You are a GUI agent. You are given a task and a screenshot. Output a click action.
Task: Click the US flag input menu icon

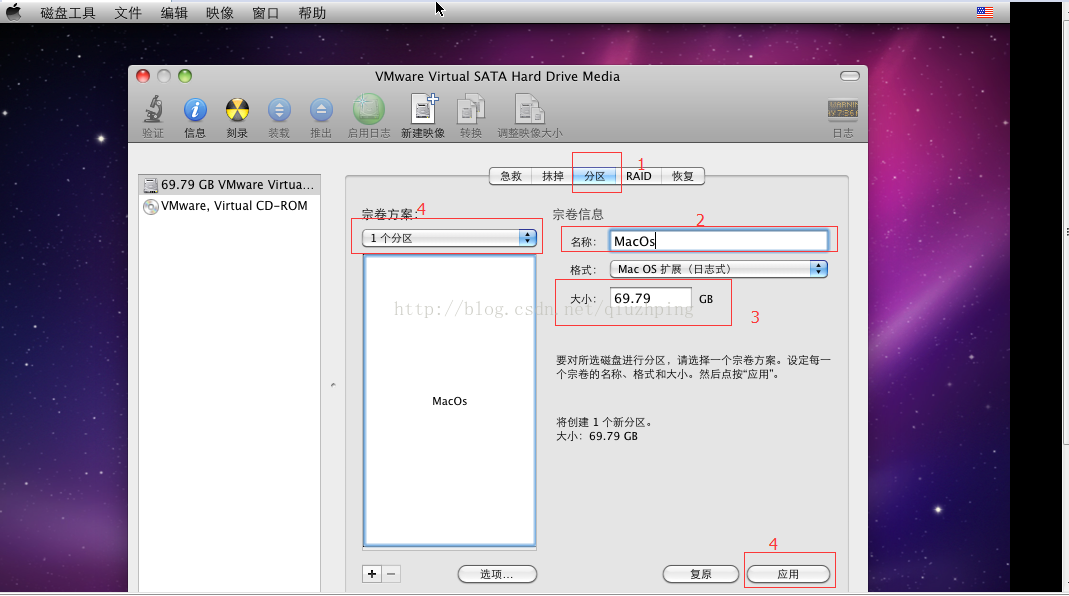click(984, 12)
